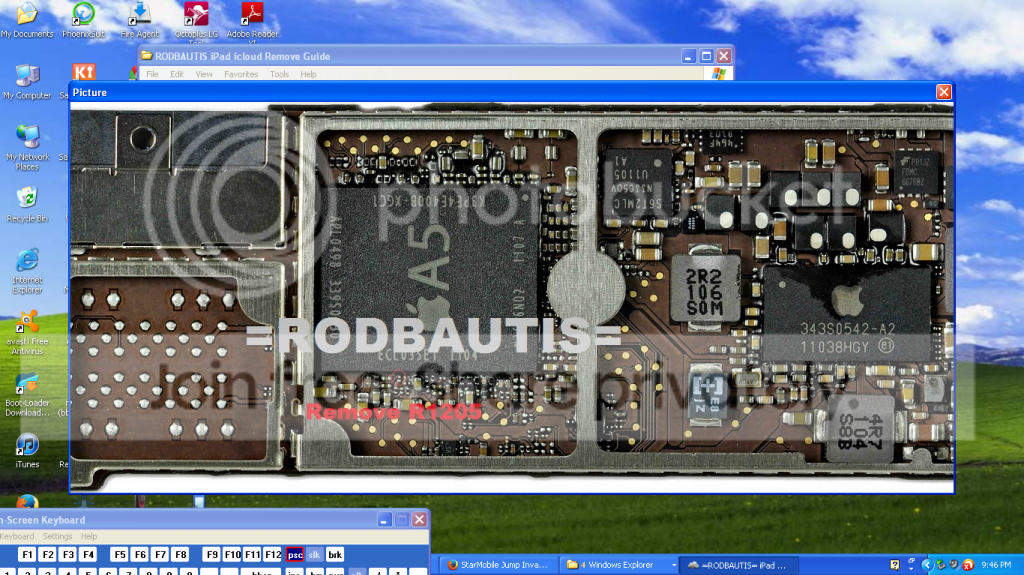Switch to StarMobile Jump Firefox taskbar button
The height and width of the screenshot is (575, 1024).
pos(497,565)
